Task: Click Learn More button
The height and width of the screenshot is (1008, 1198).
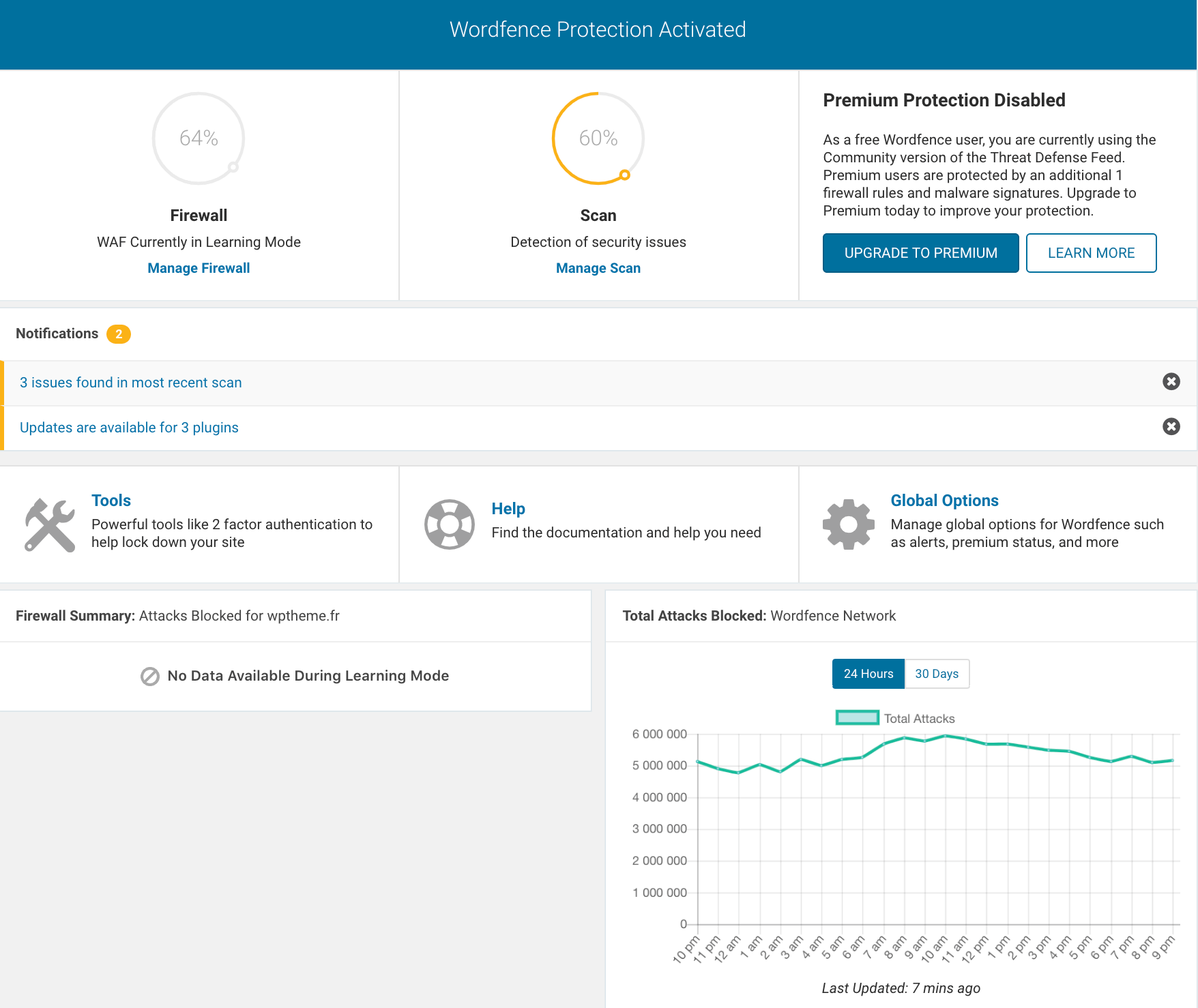Action: point(1091,253)
